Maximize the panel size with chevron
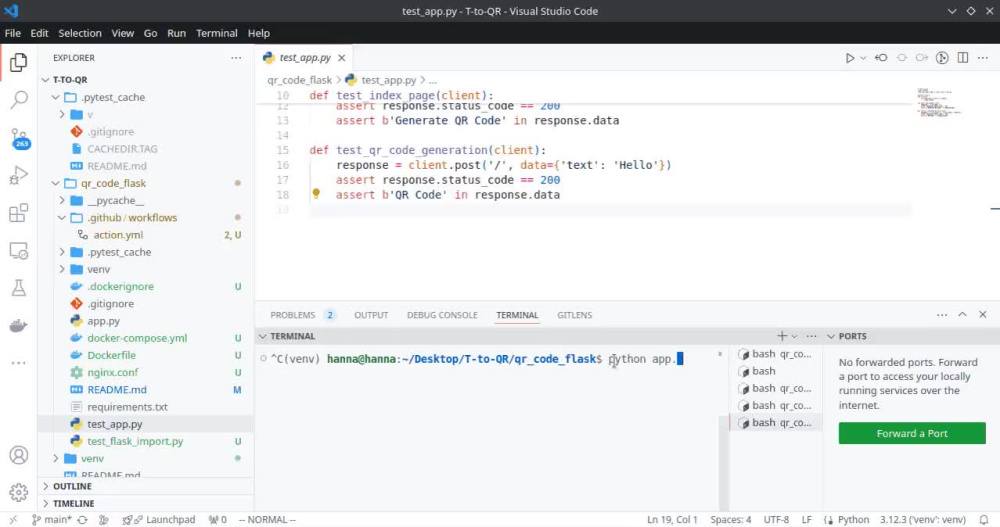Viewport: 1000px width, 527px height. 962,315
